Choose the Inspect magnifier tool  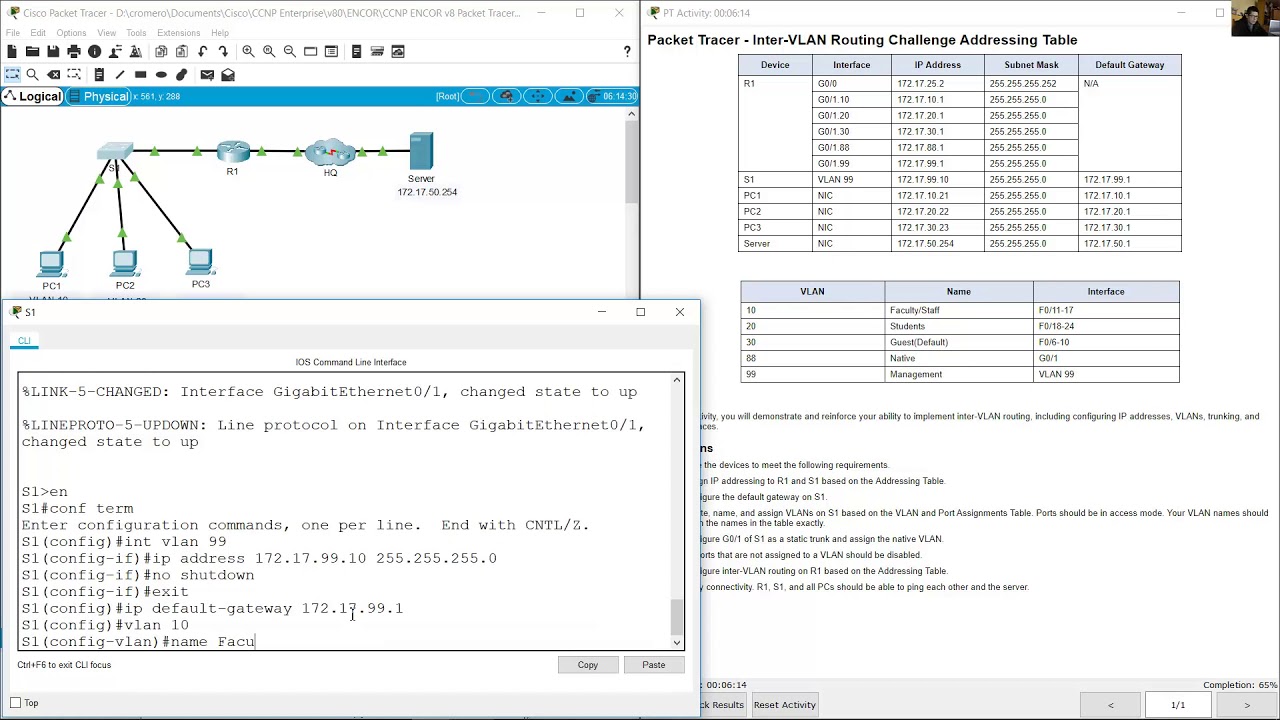click(32, 75)
